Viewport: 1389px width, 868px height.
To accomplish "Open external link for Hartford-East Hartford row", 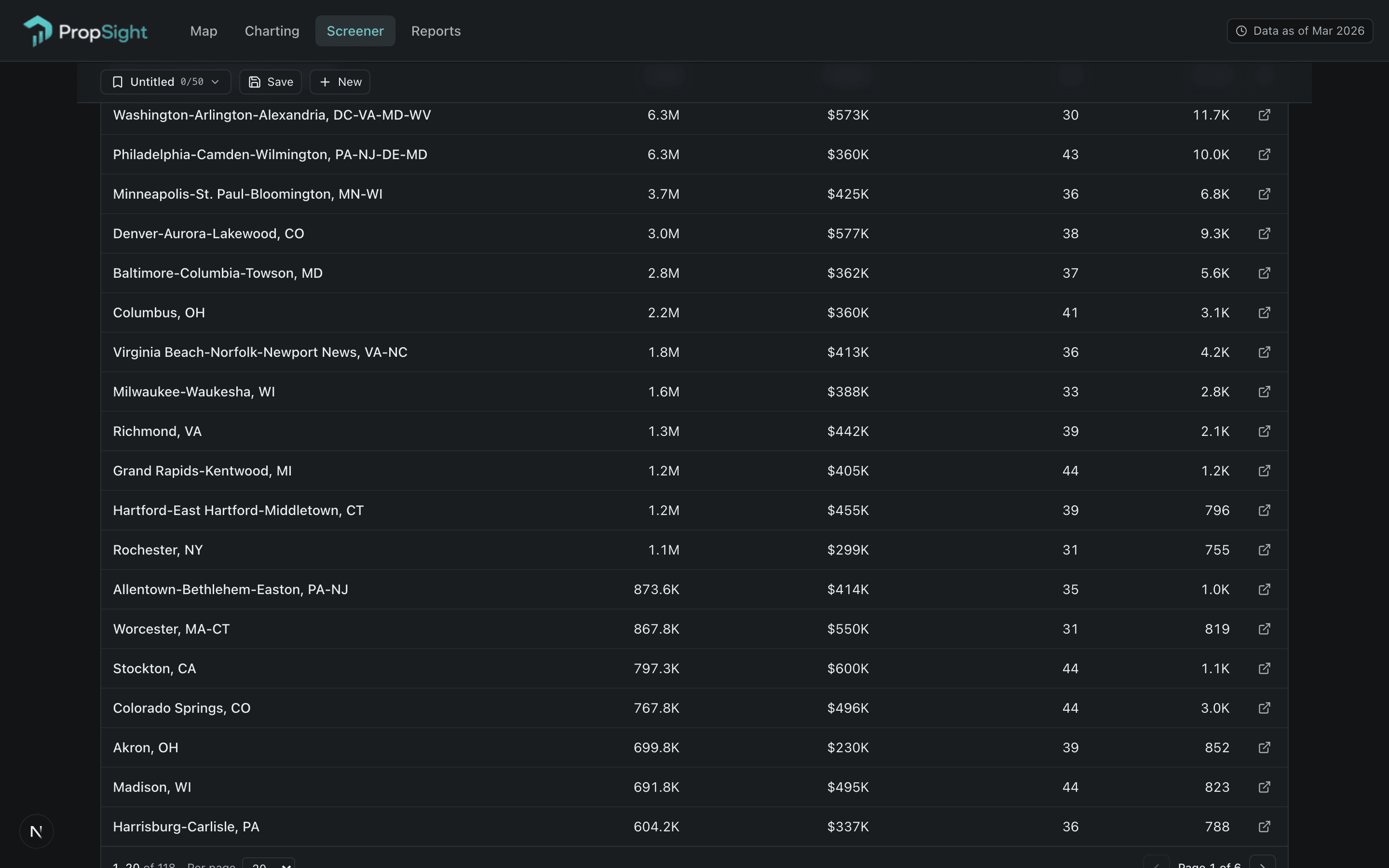I will (1264, 510).
